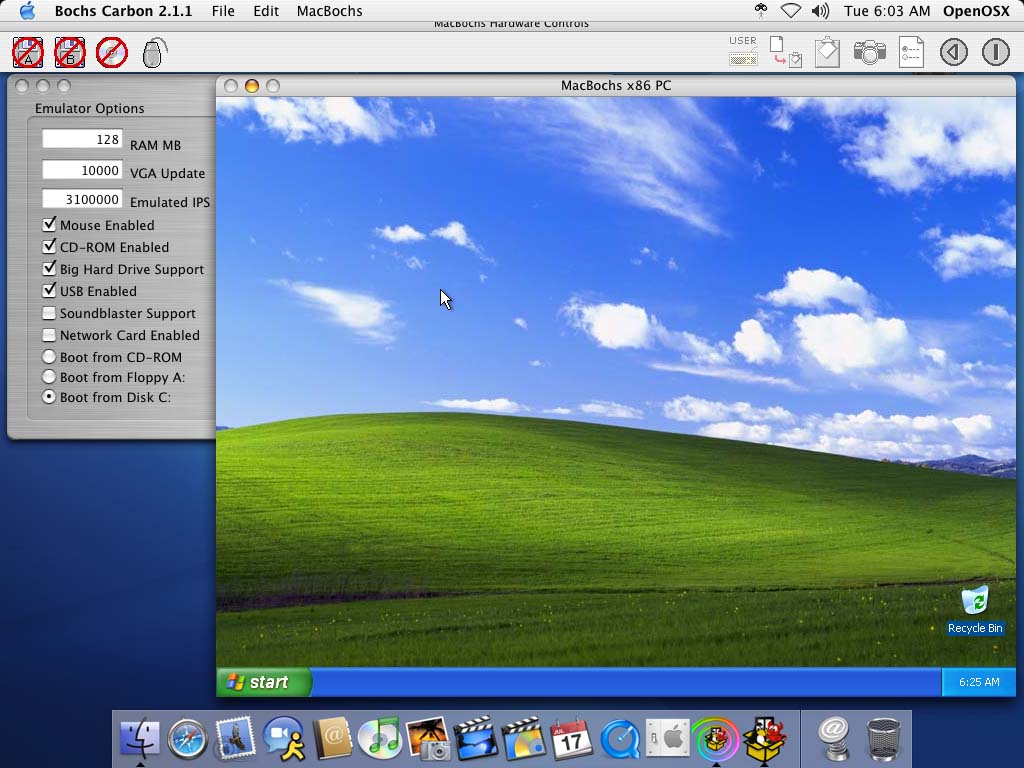
Task: Uncheck USB Enabled option
Action: point(49,291)
